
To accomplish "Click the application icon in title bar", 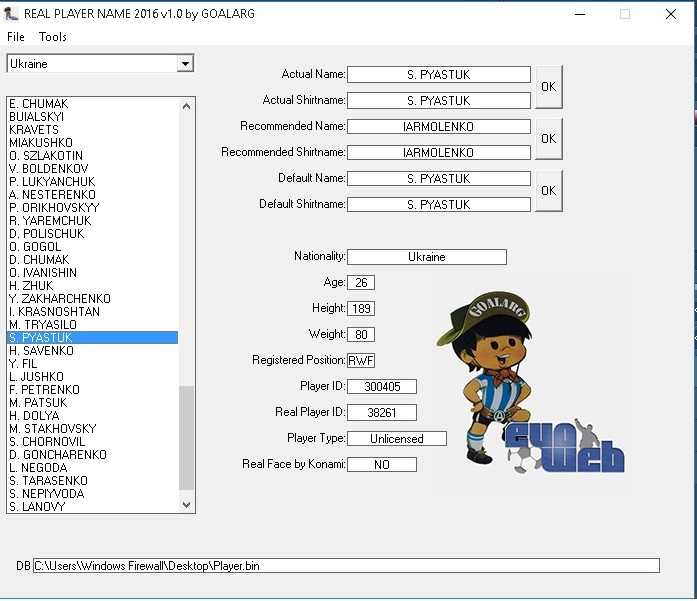I will click(11, 14).
